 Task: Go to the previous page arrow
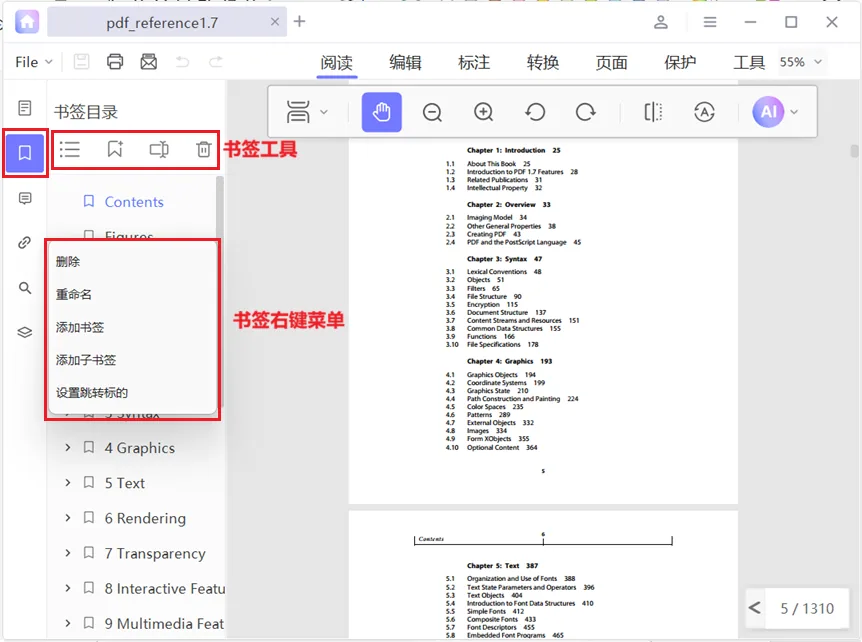[755, 608]
